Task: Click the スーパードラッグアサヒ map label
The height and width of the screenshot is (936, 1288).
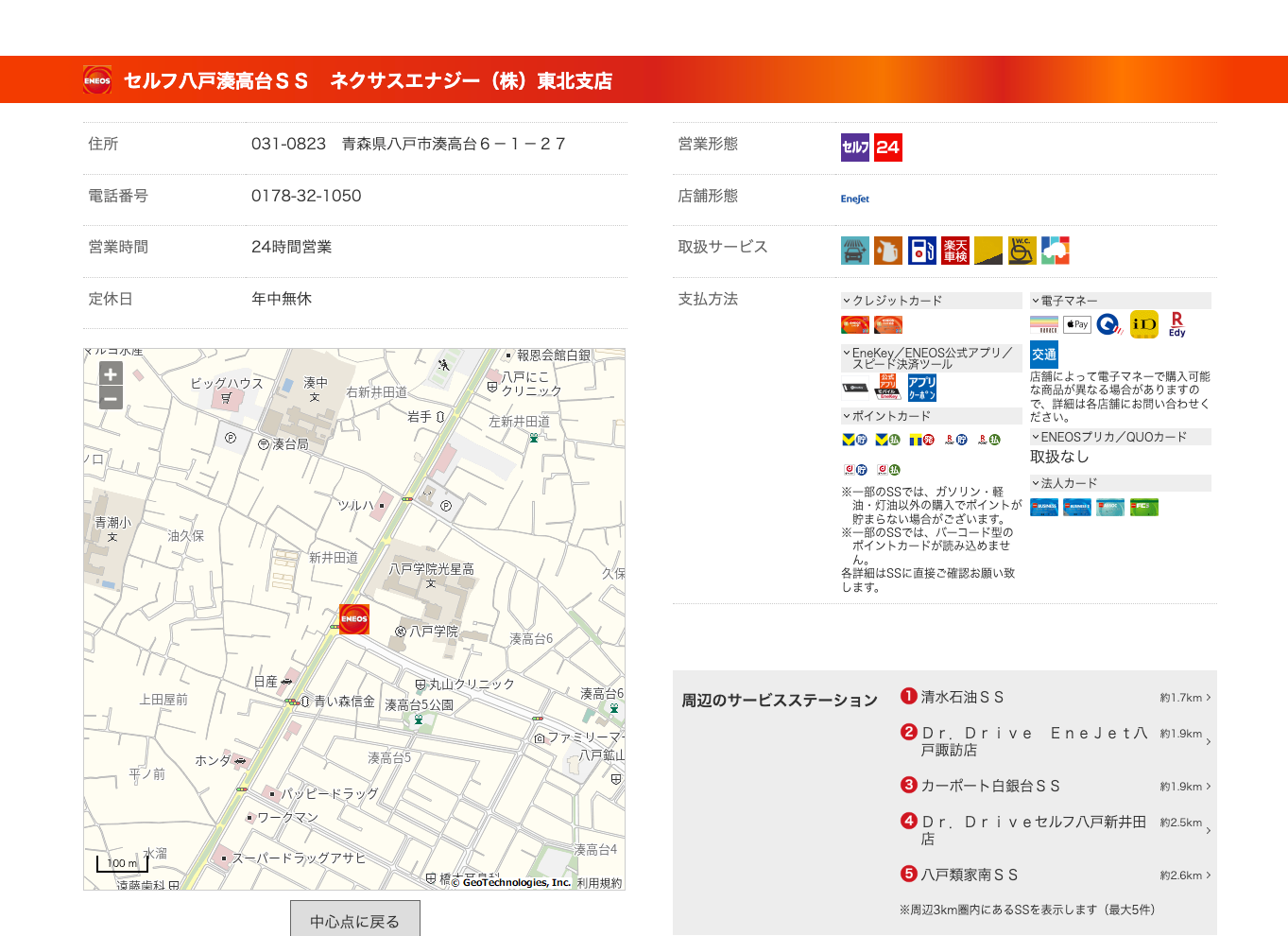Action: pos(299,858)
